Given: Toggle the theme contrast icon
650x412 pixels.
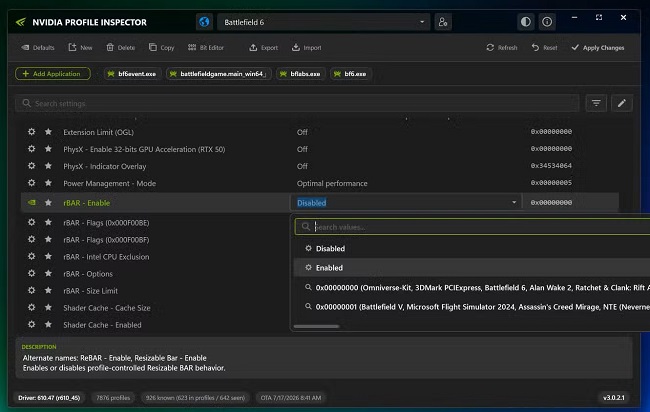Looking at the screenshot, I should (x=525, y=22).
